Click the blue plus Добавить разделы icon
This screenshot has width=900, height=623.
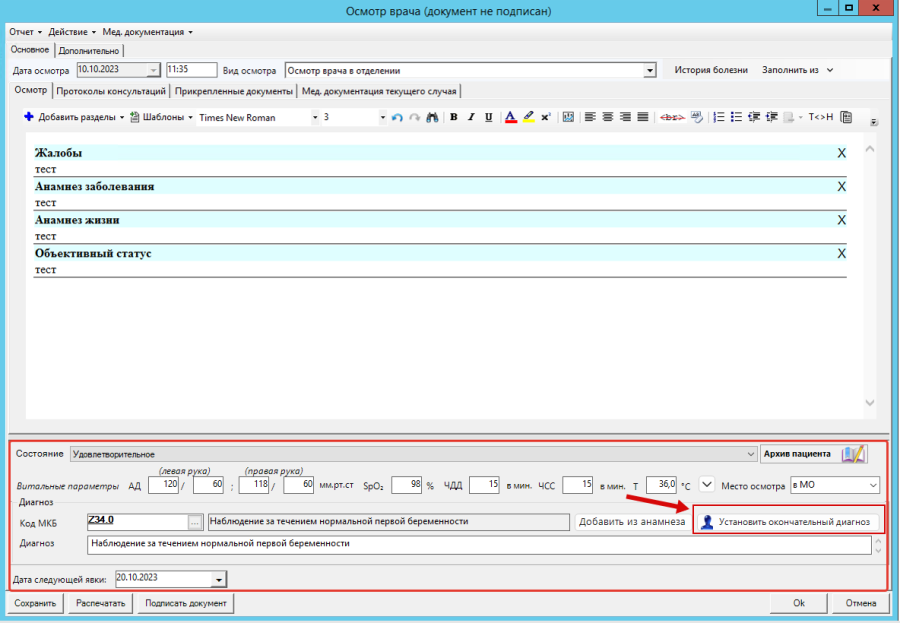[x=29, y=117]
